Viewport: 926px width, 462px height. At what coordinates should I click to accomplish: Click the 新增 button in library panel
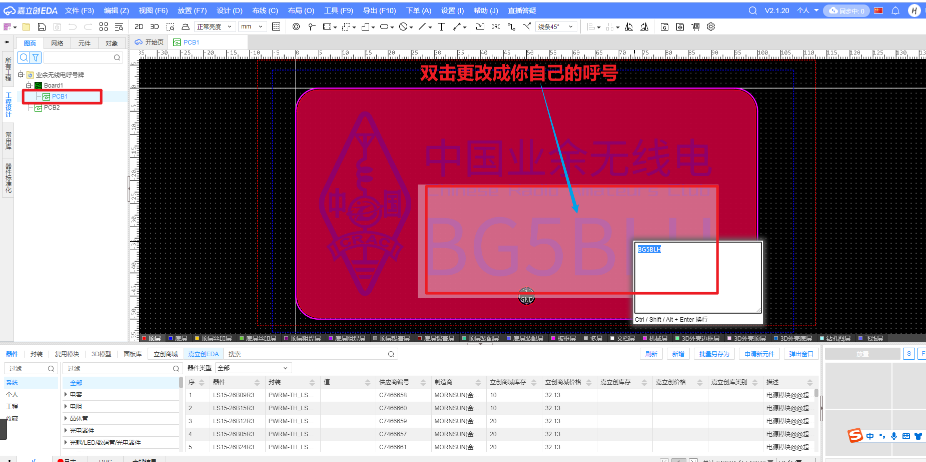[x=676, y=354]
